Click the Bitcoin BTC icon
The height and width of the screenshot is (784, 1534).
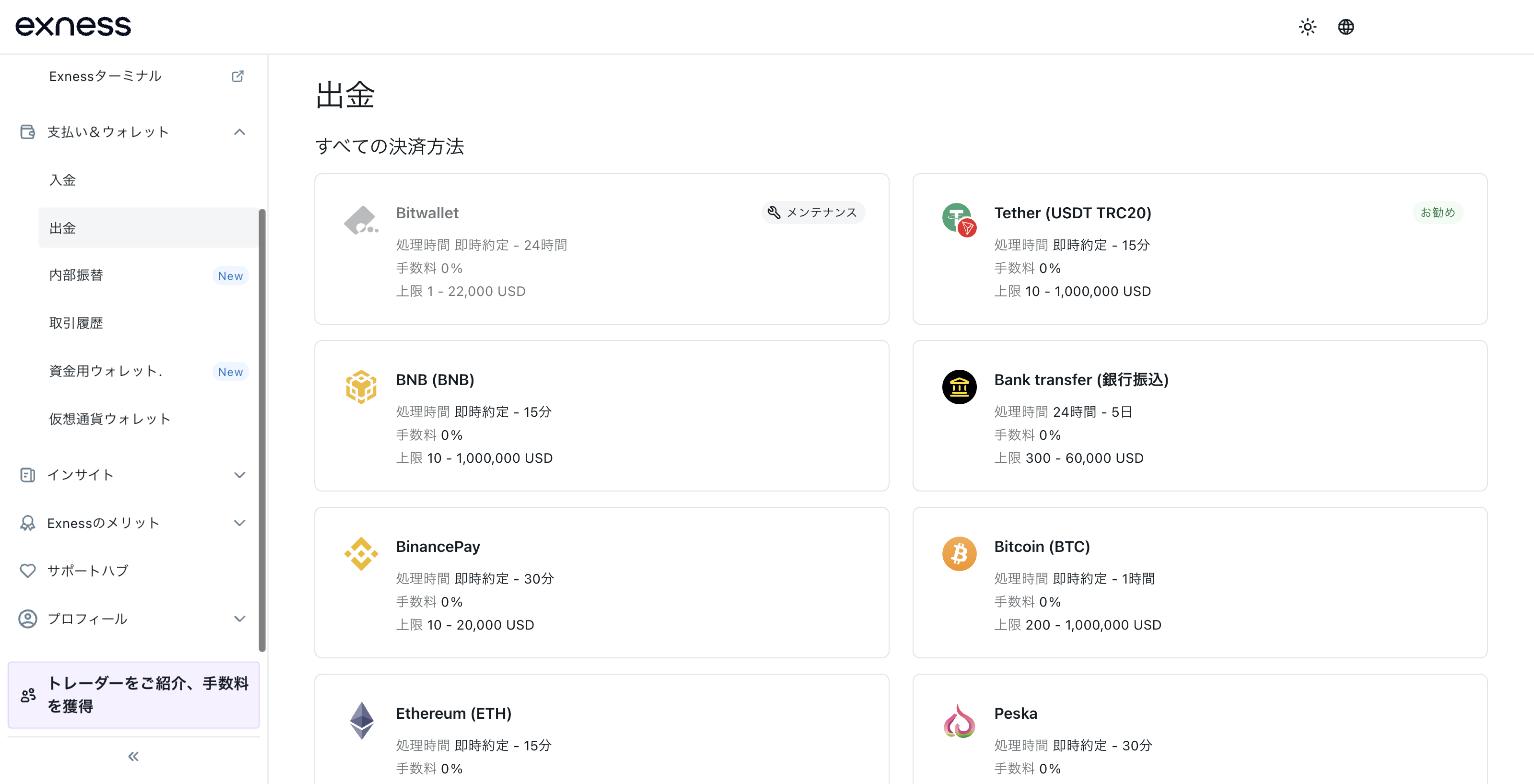coord(959,554)
